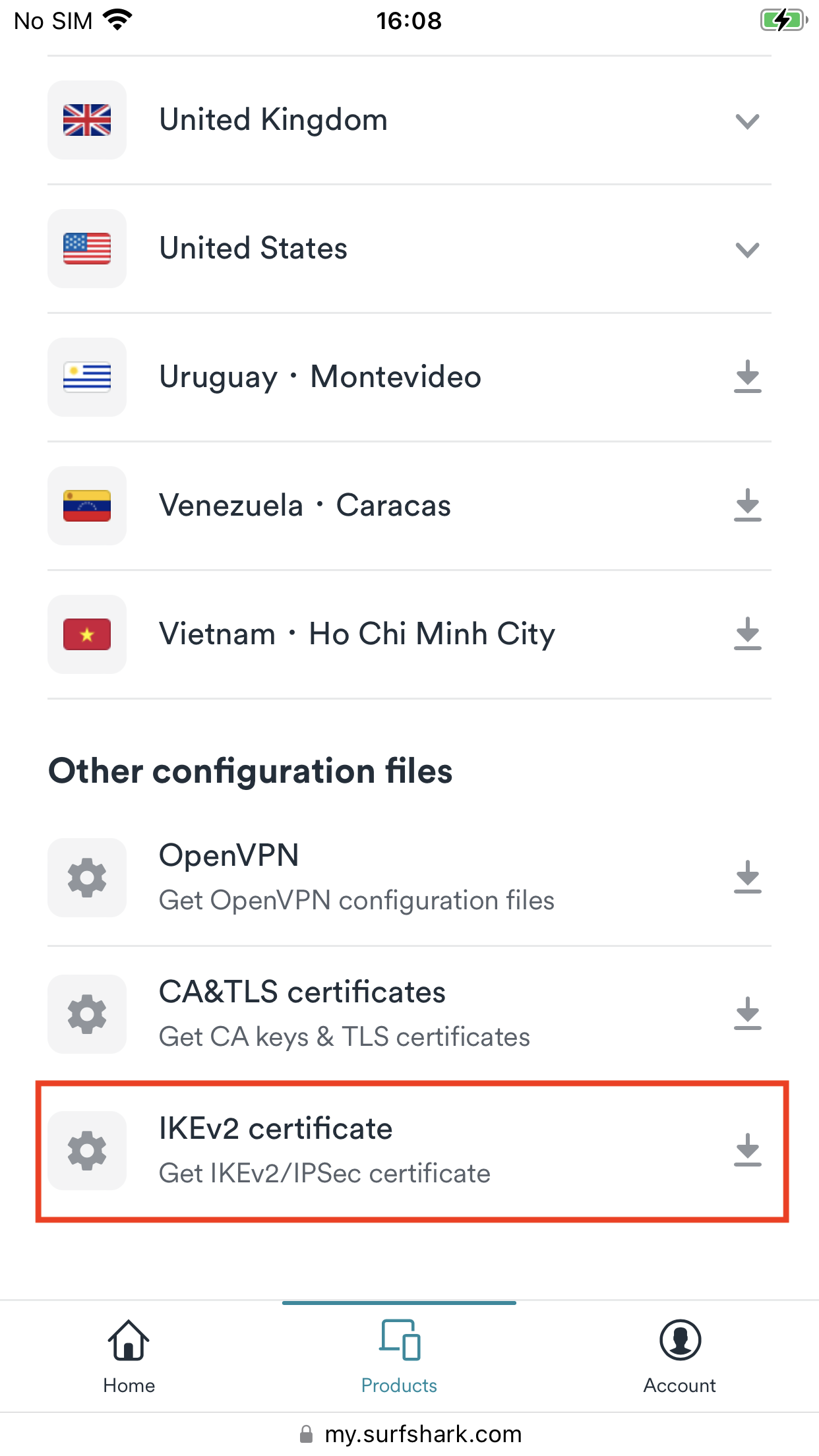The image size is (819, 1456).
Task: Tap the Uruguay flag icon
Action: (87, 377)
